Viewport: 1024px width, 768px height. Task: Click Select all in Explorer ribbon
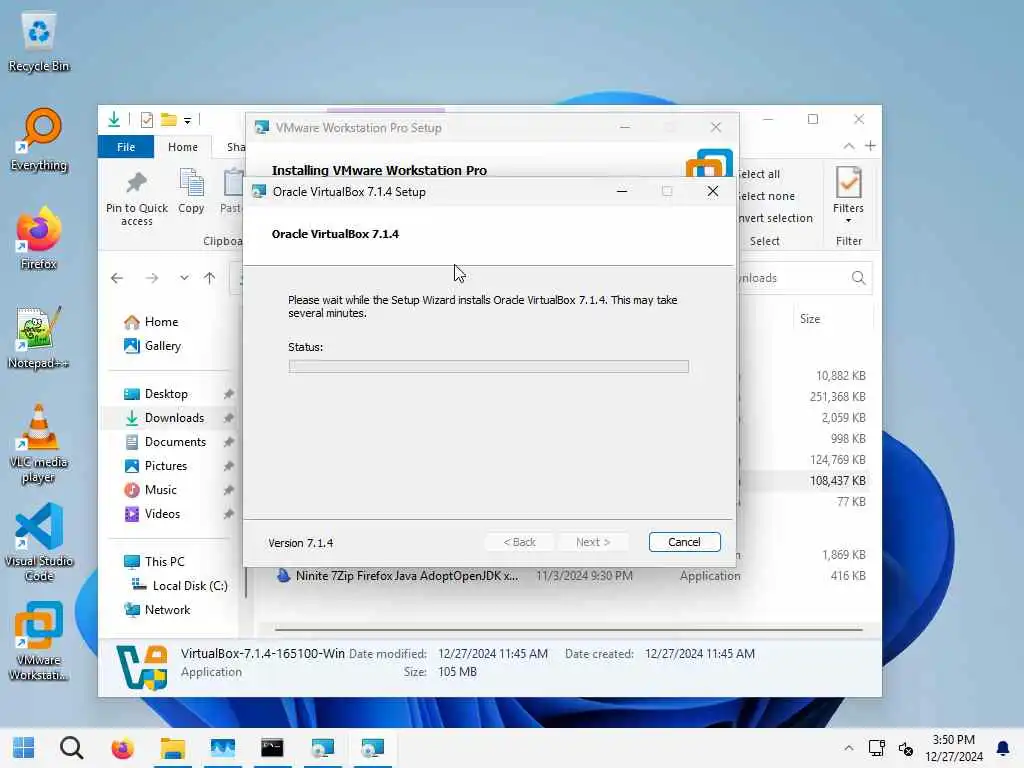(x=760, y=174)
